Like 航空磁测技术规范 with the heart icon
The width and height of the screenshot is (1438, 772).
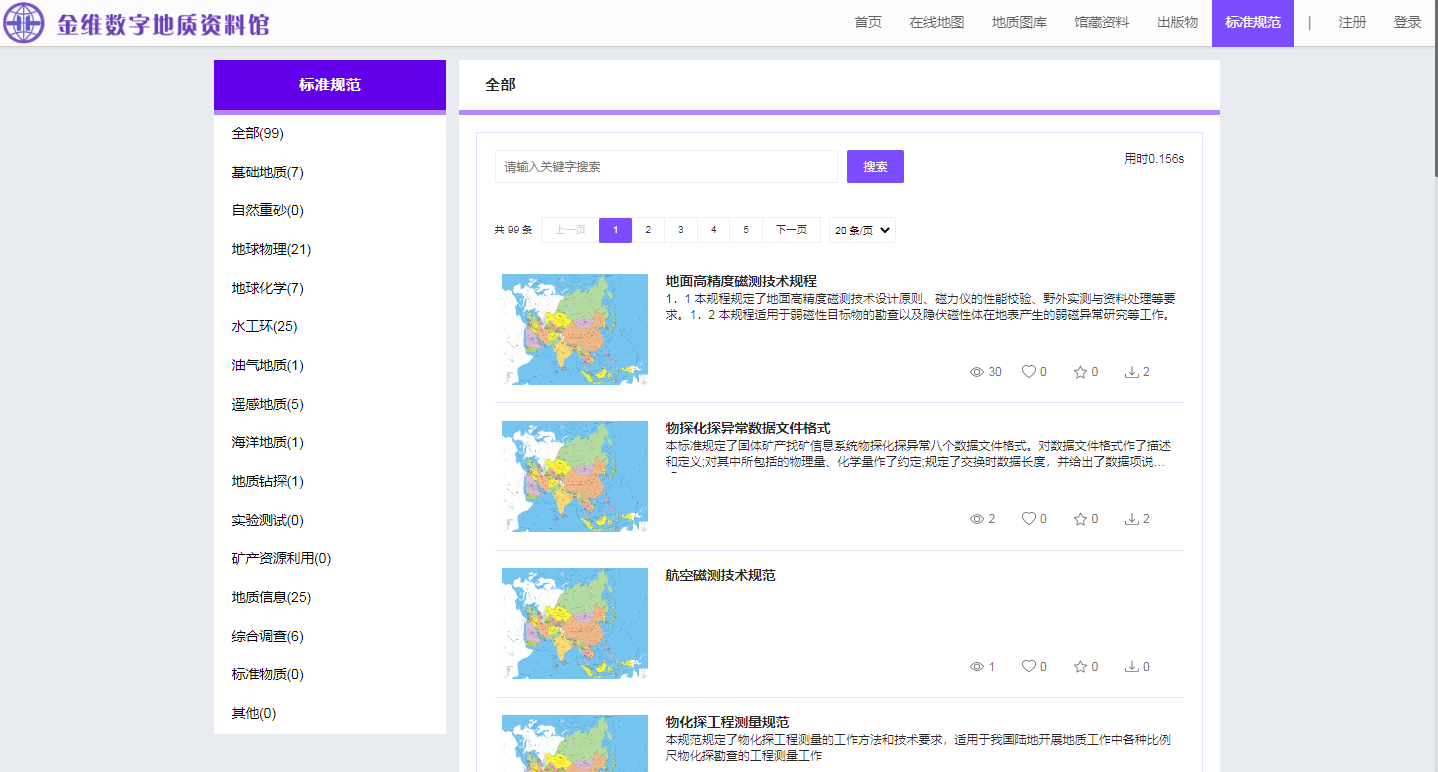1028,667
